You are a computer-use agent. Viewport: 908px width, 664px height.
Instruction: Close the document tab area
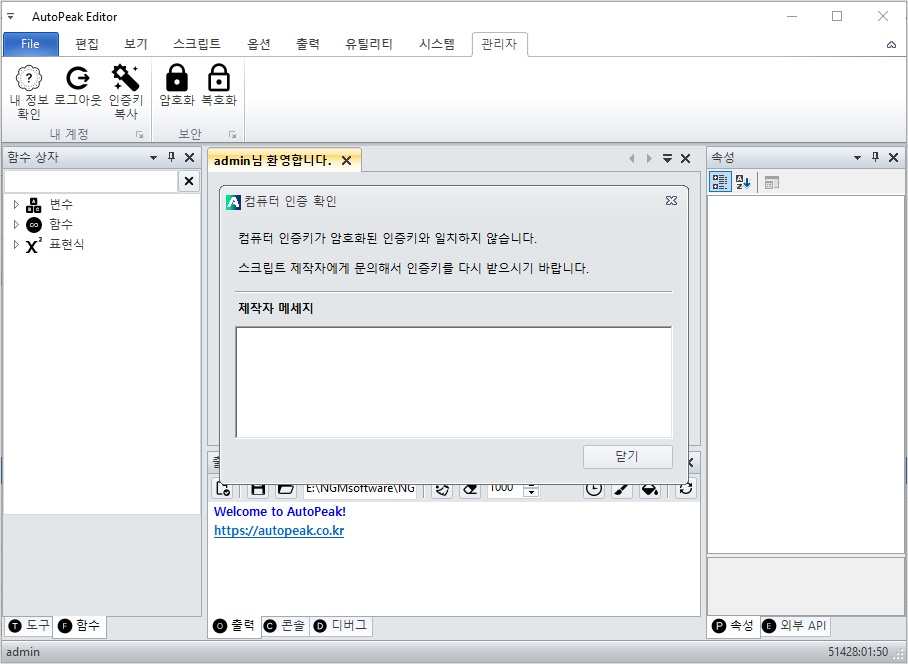(686, 158)
